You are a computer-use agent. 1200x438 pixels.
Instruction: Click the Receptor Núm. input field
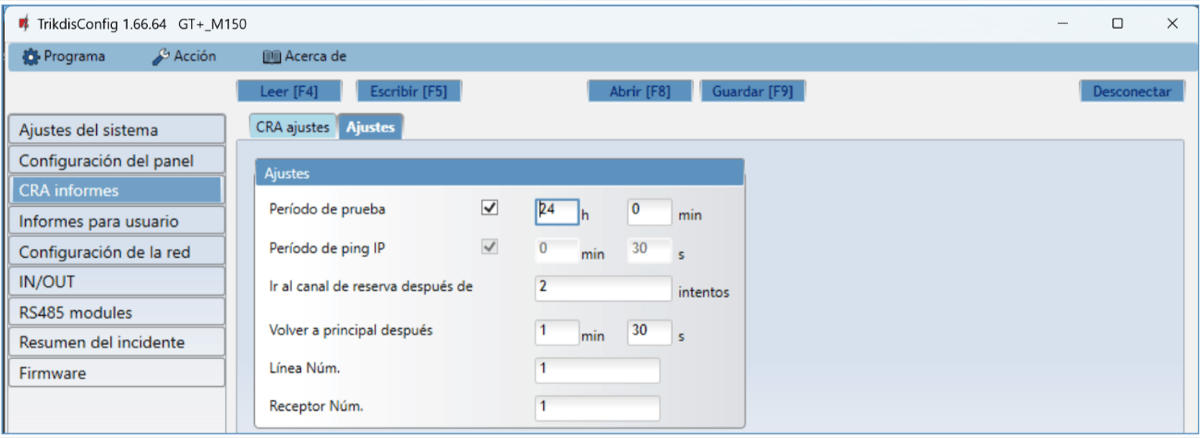coord(597,408)
